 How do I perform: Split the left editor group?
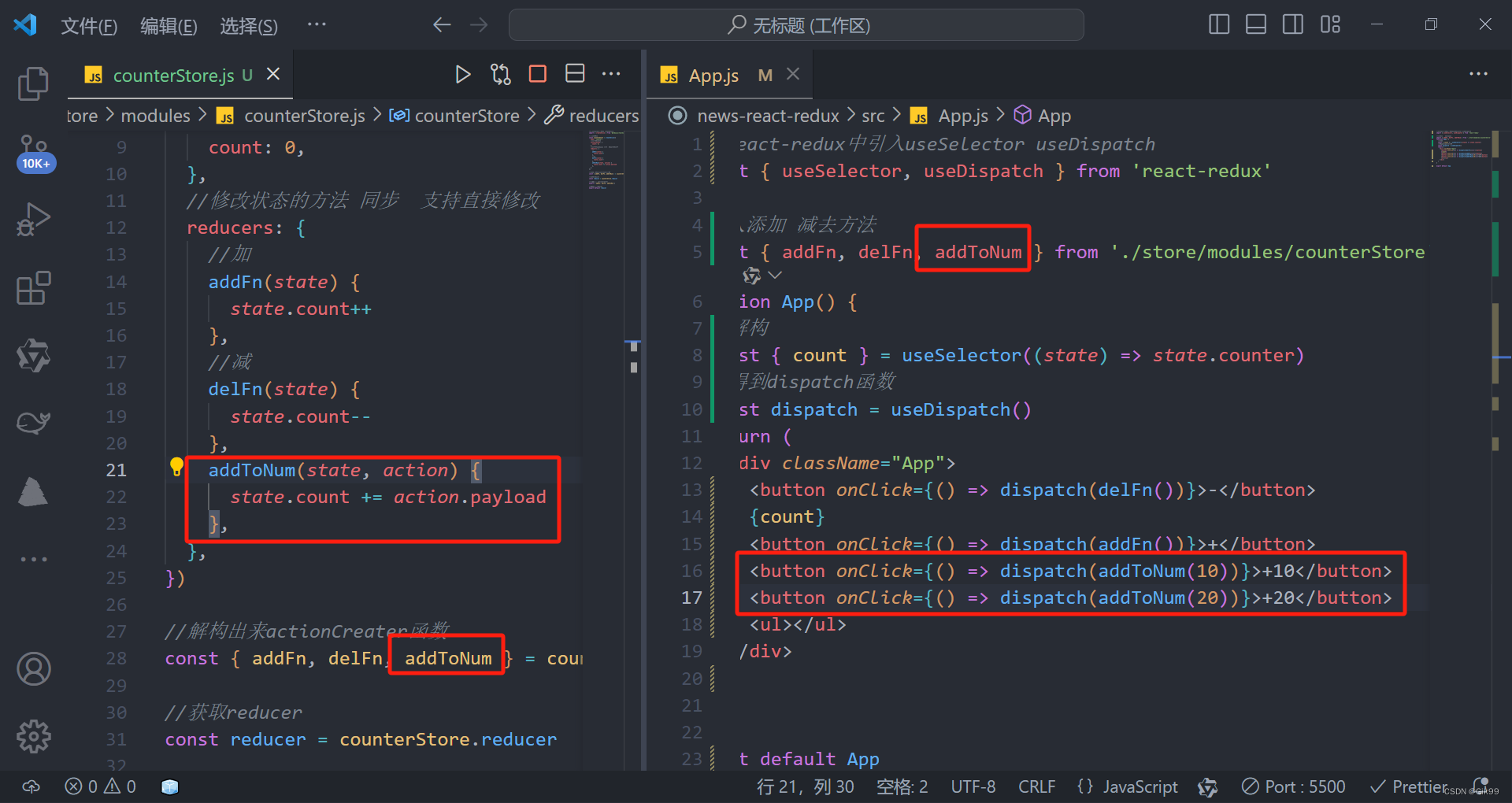[575, 74]
